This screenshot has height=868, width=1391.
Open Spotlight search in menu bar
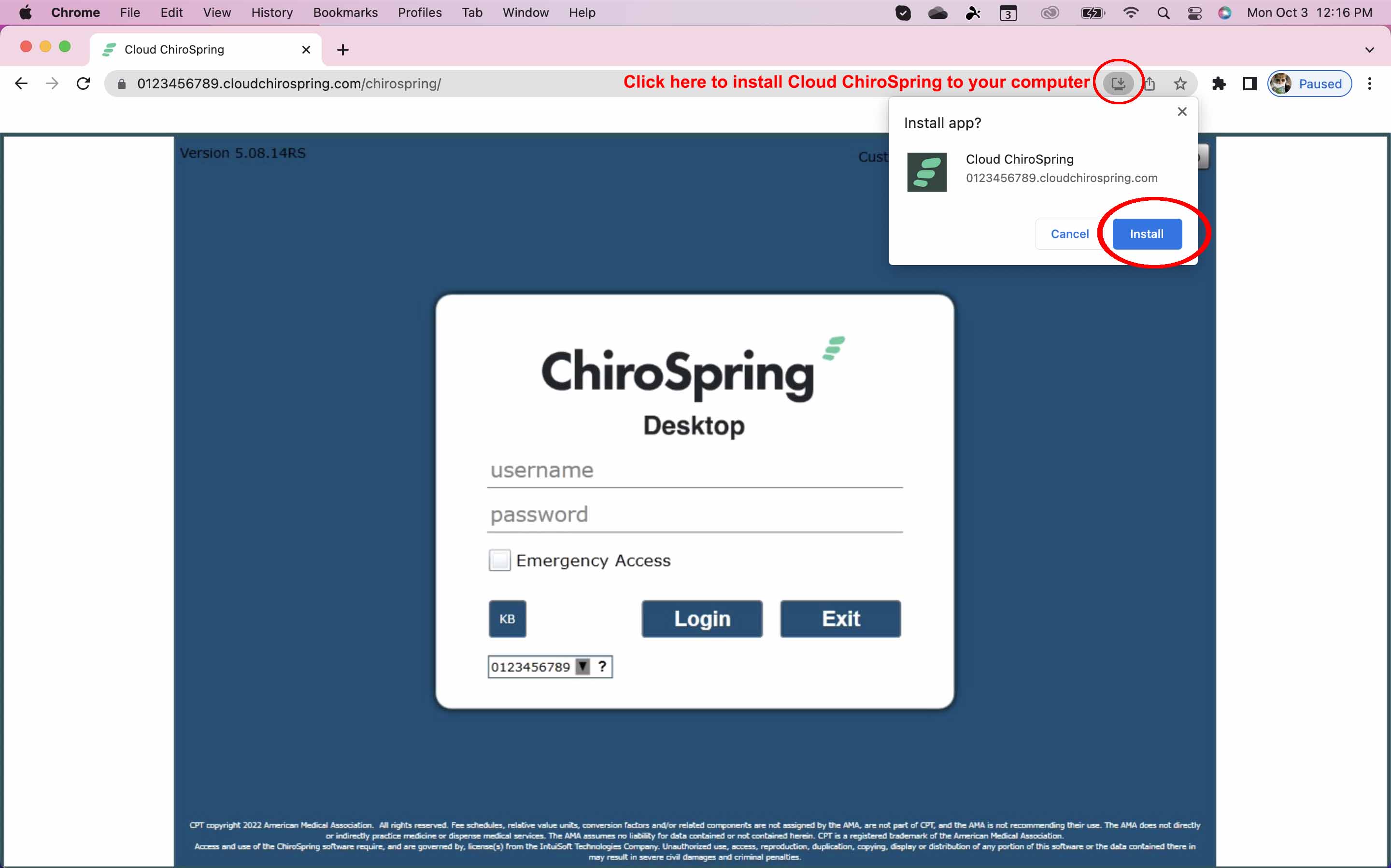tap(1163, 13)
